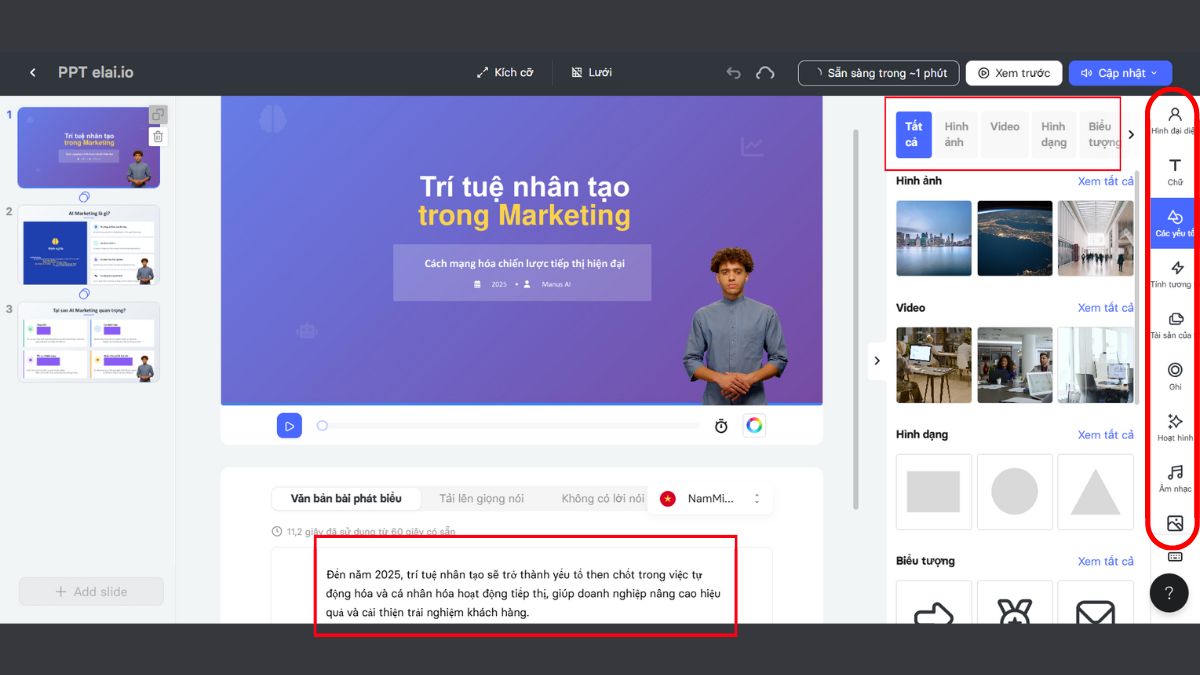Add the envelope icon element
The width and height of the screenshot is (1200, 675).
[1095, 602]
